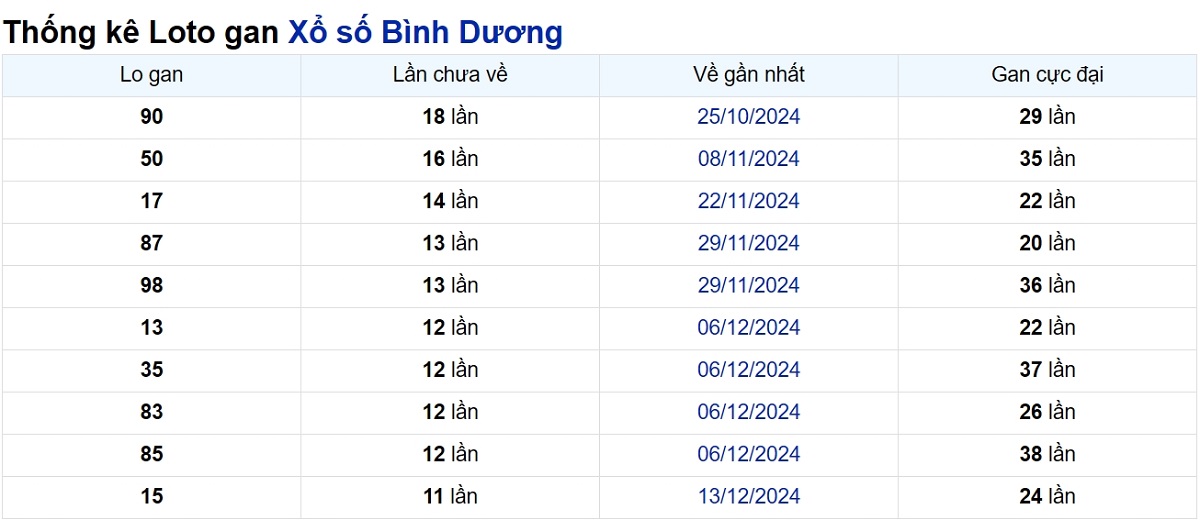This screenshot has height=520, width=1200.
Task: Select the Gan cực đại column header
Action: (1048, 75)
